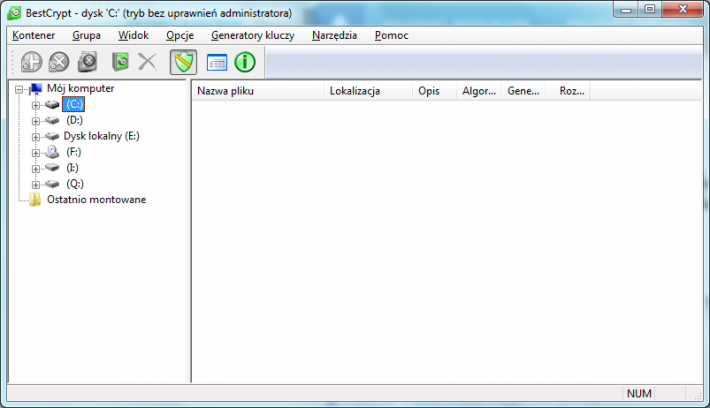Click the dismount container toolbar icon

pyautogui.click(x=59, y=62)
